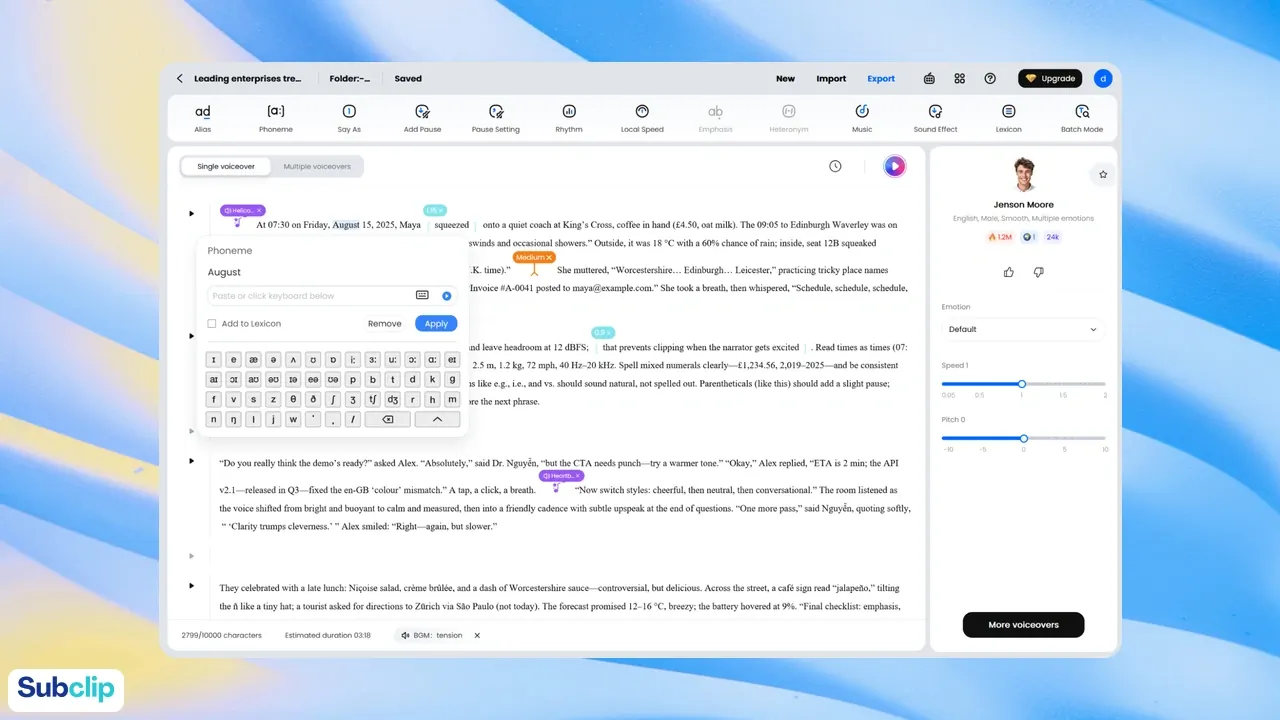The height and width of the screenshot is (720, 1280).
Task: Click the Remove button in the Phoneme popup
Action: pos(385,324)
